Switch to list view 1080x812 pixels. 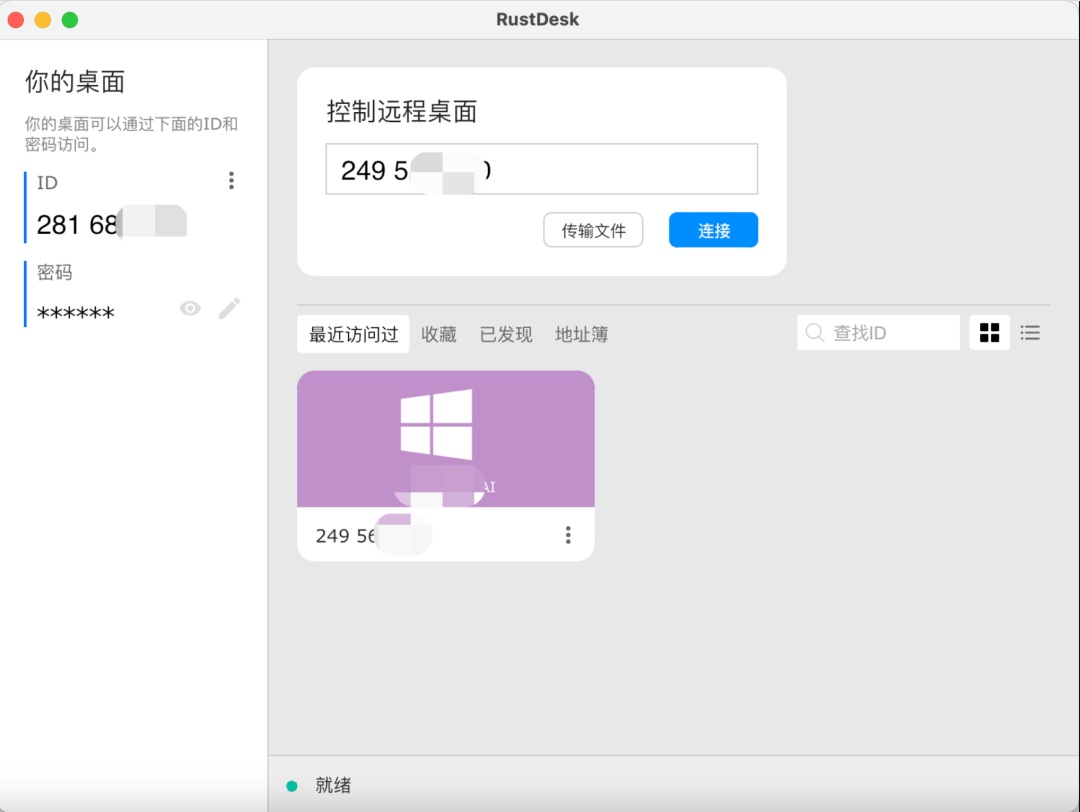point(1030,333)
